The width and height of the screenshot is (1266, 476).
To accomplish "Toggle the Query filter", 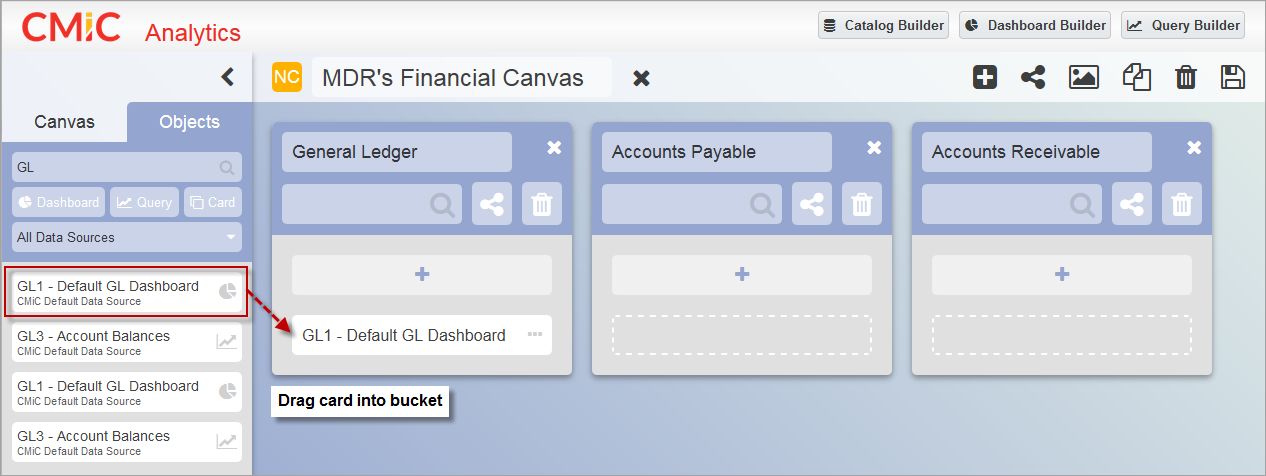I will pyautogui.click(x=145, y=202).
